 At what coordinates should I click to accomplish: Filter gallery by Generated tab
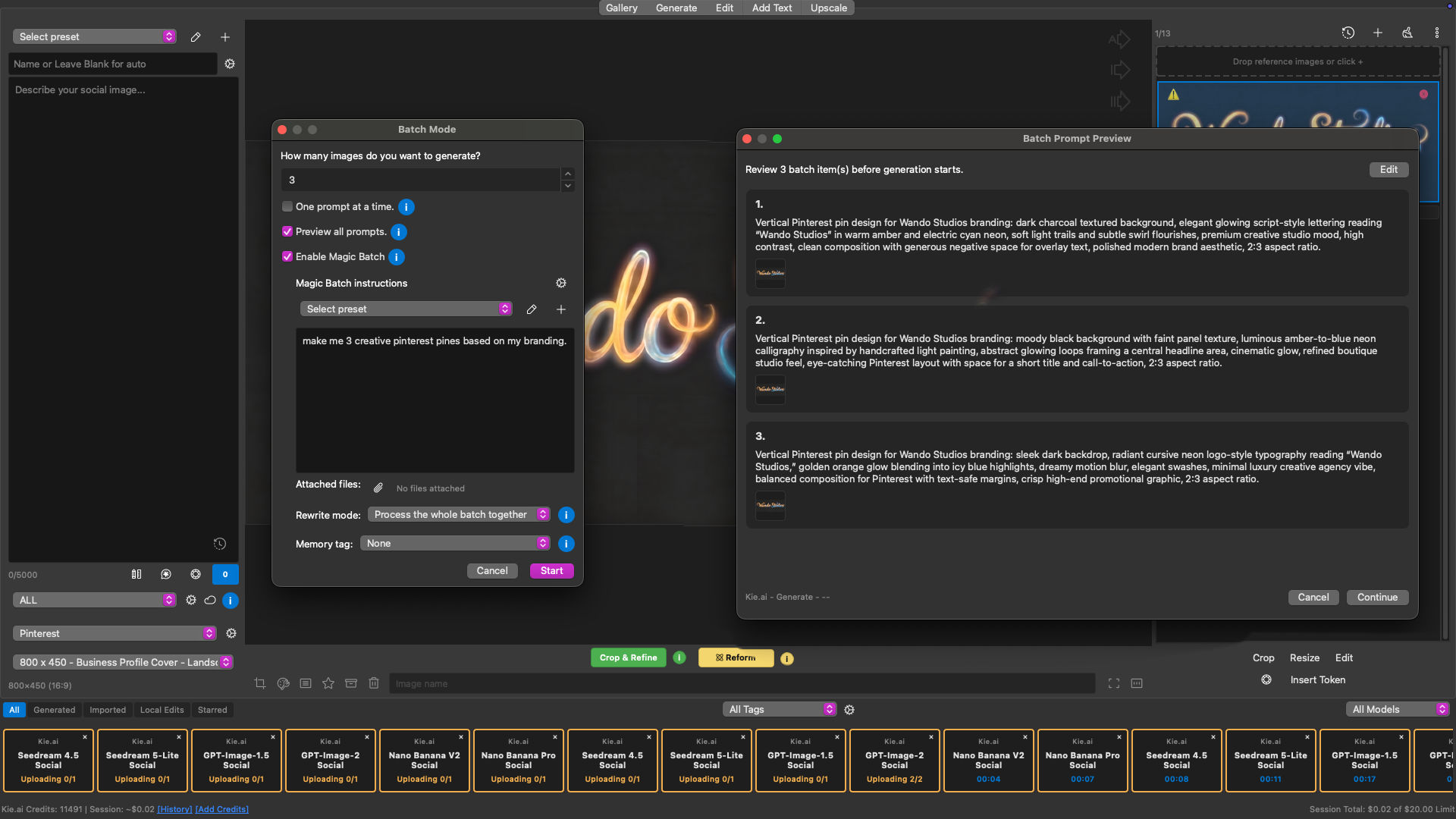(x=55, y=710)
